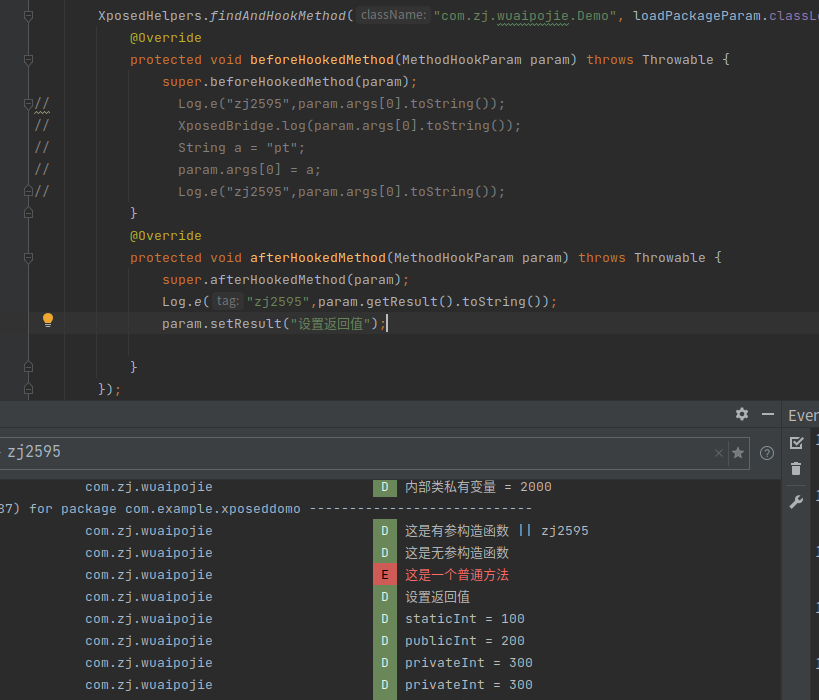Click the commented XposedBridge.log line
This screenshot has height=700, width=819.
click(x=349, y=126)
